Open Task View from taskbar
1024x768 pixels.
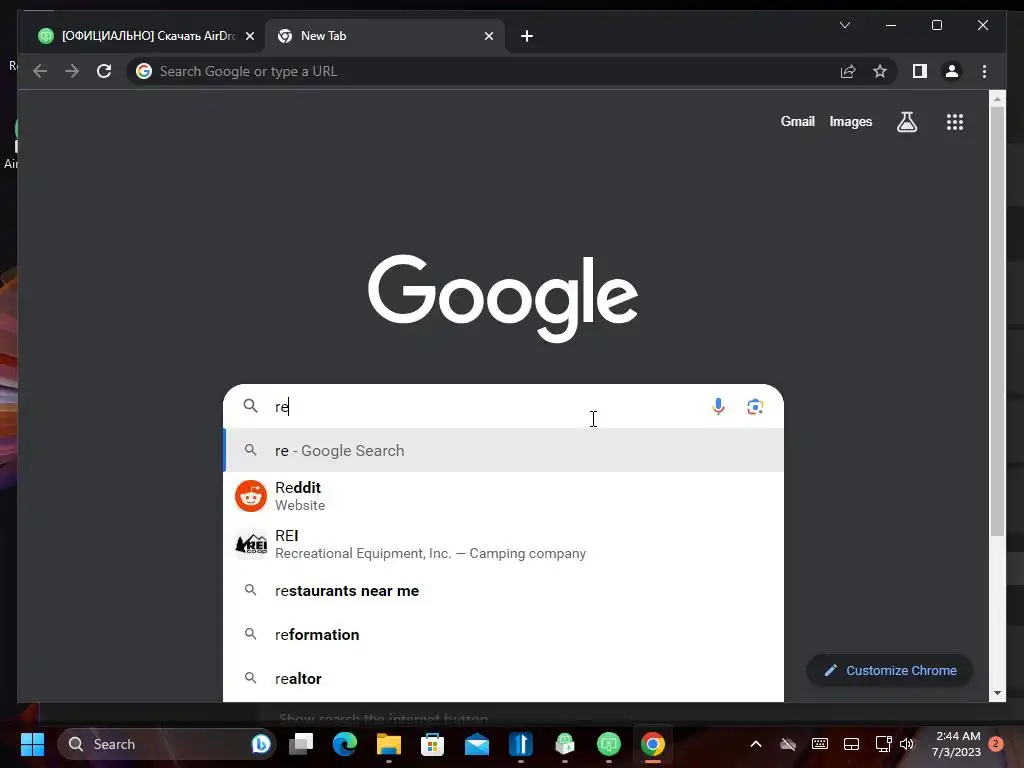(x=301, y=744)
